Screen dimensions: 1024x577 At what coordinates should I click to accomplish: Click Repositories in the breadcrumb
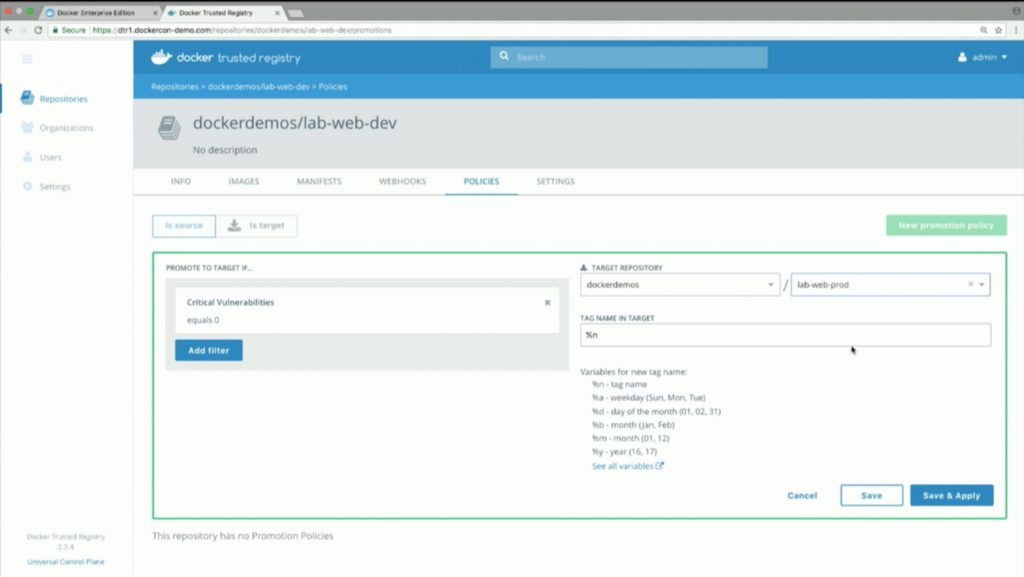point(174,86)
